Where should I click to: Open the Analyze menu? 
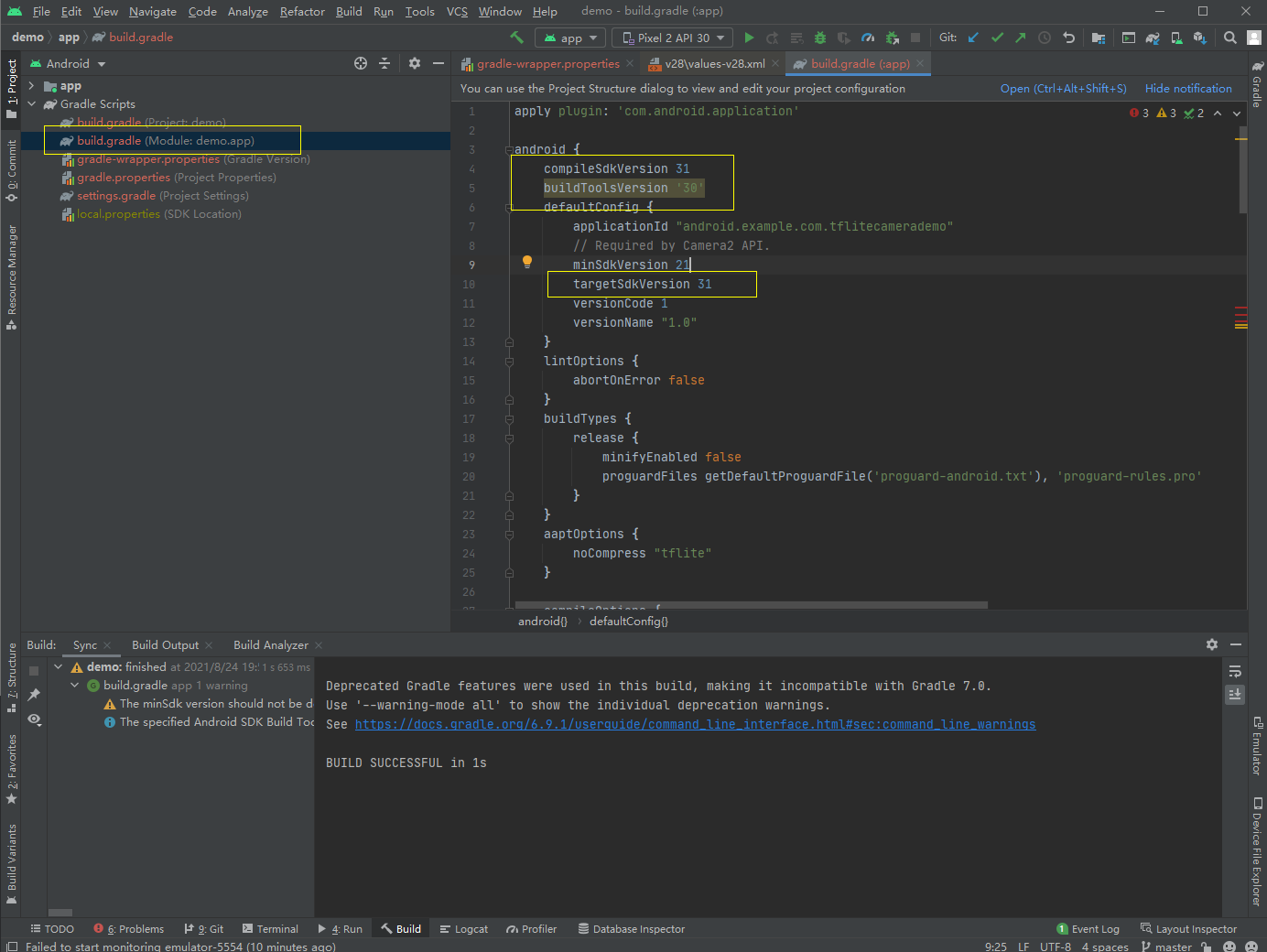247,11
